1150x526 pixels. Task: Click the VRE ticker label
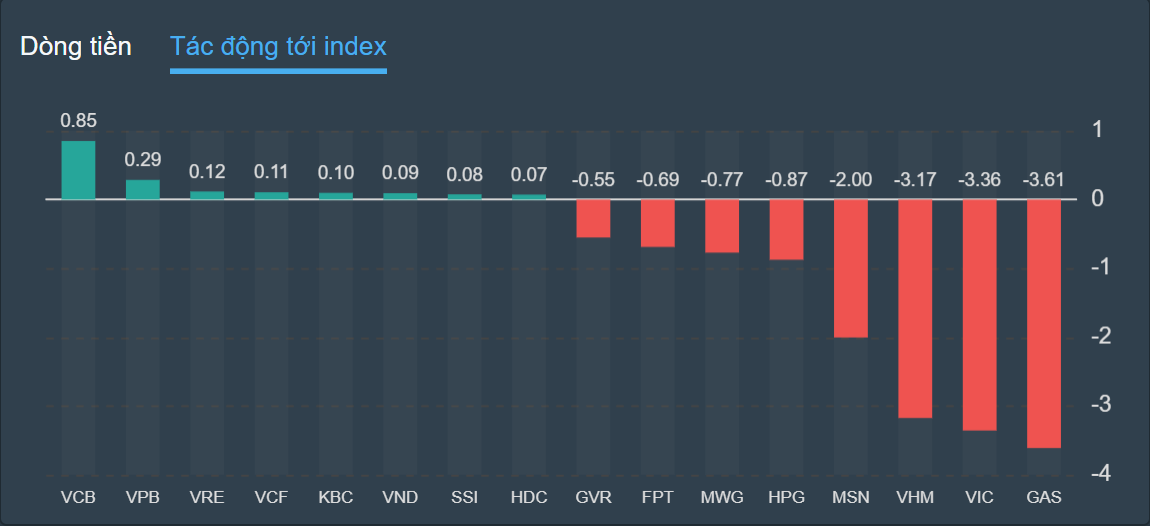(207, 497)
